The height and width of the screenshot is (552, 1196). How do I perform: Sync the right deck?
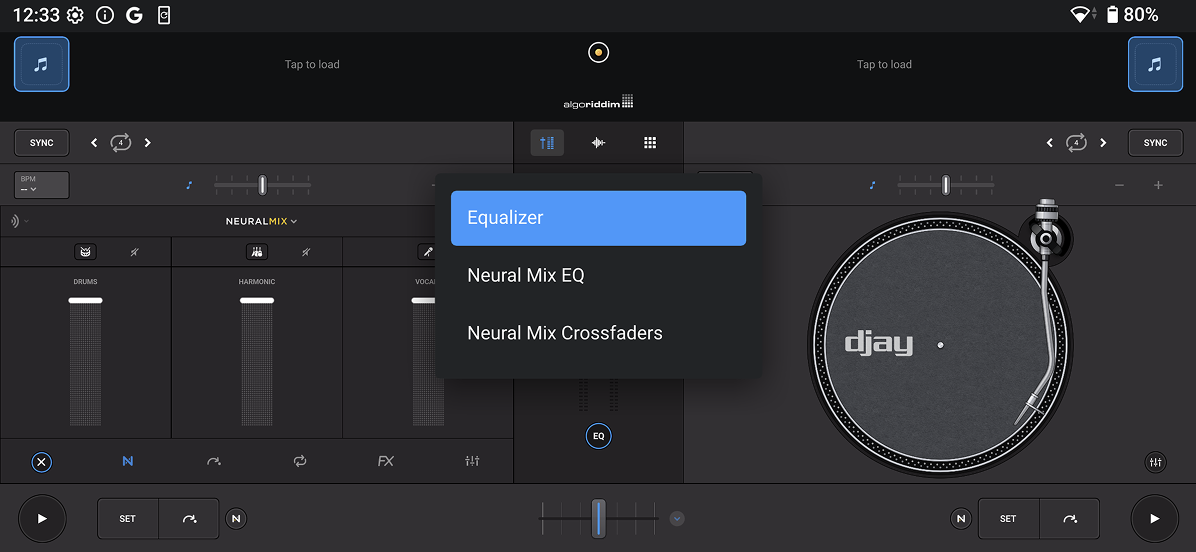click(x=1155, y=143)
